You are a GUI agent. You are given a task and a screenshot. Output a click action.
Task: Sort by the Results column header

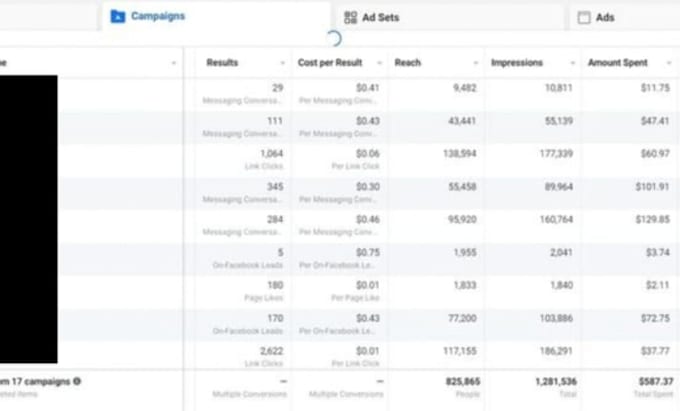pos(222,62)
